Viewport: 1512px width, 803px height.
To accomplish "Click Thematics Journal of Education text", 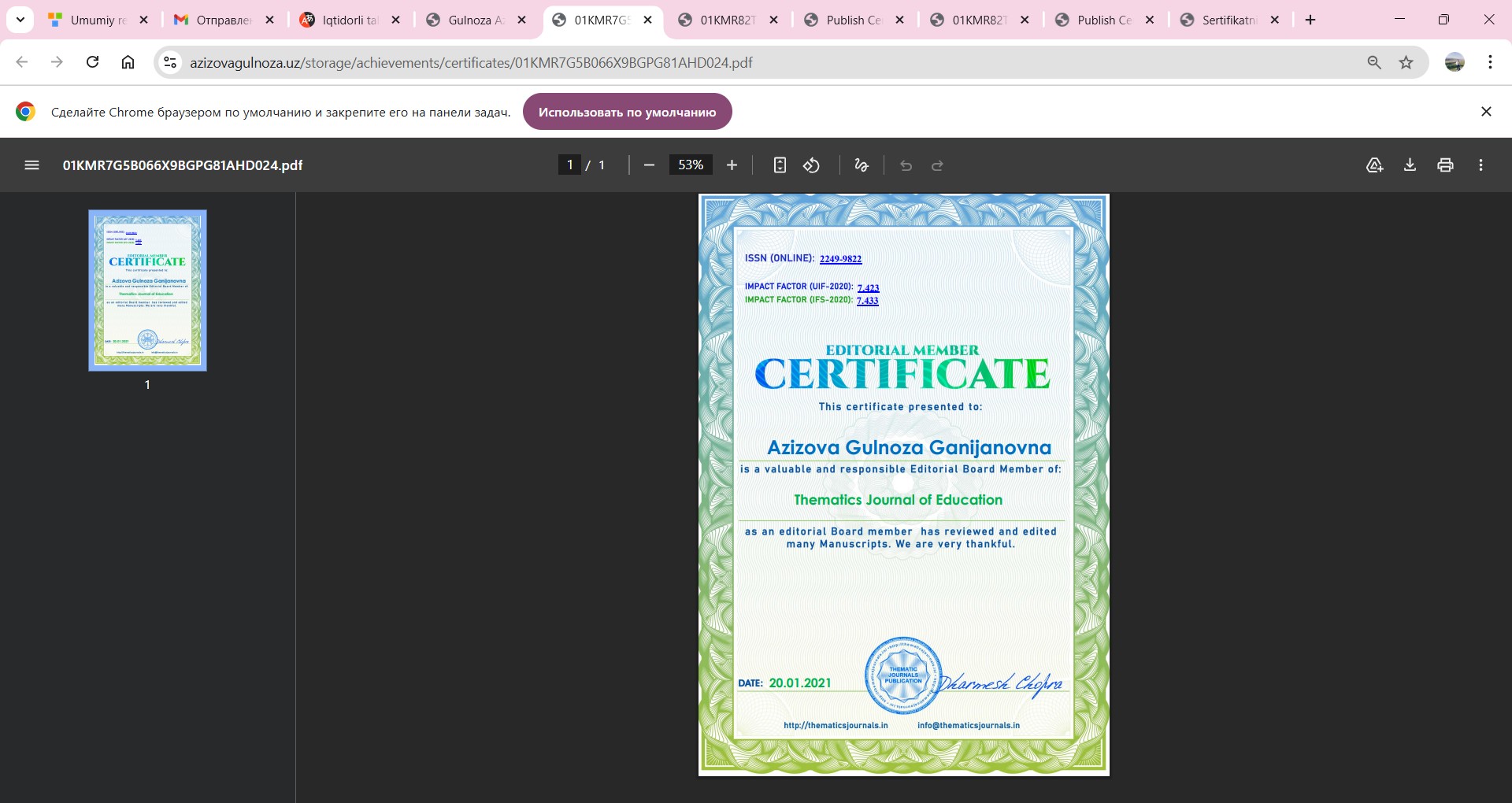I will (x=898, y=500).
